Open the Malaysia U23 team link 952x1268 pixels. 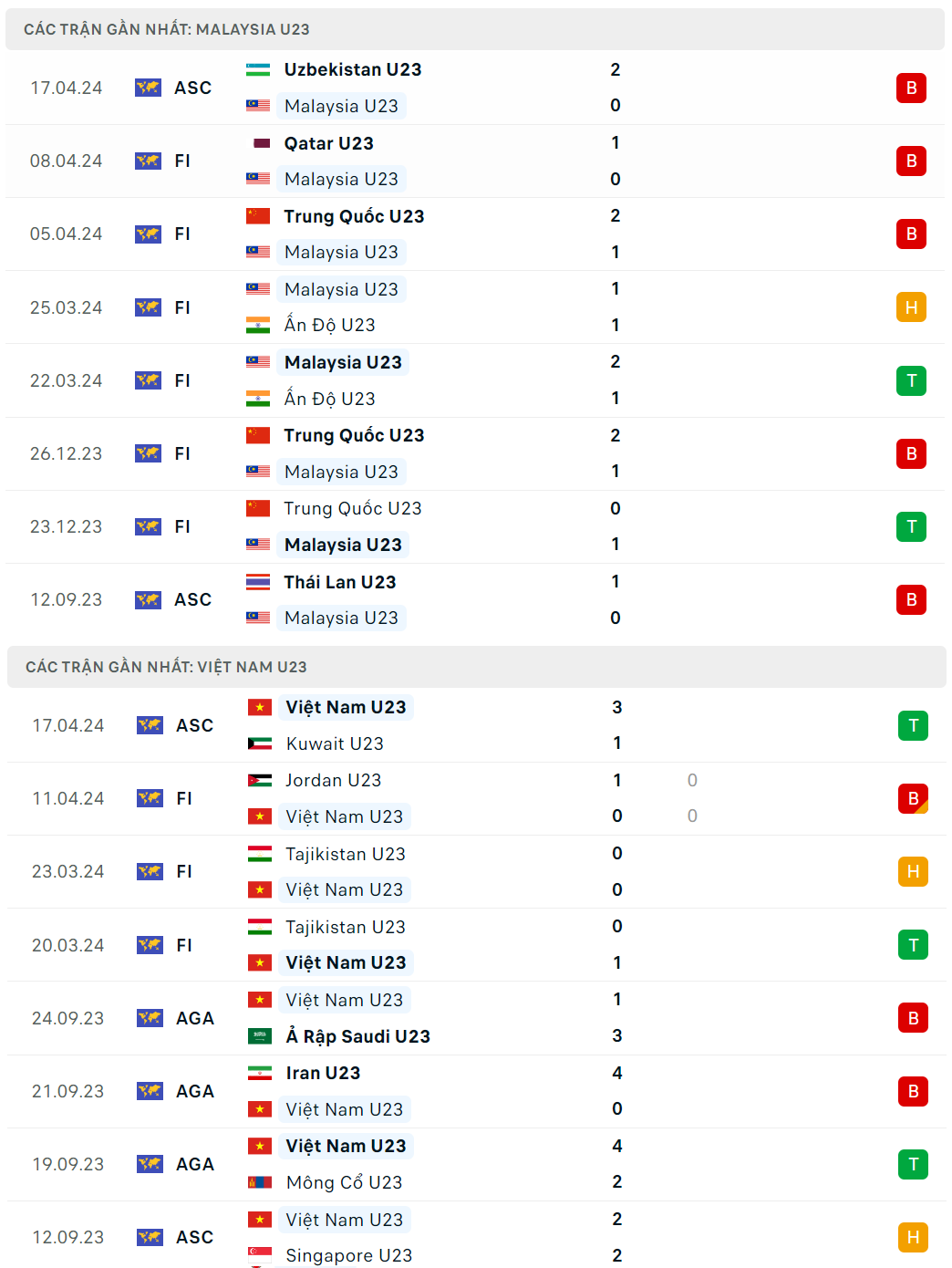click(341, 106)
